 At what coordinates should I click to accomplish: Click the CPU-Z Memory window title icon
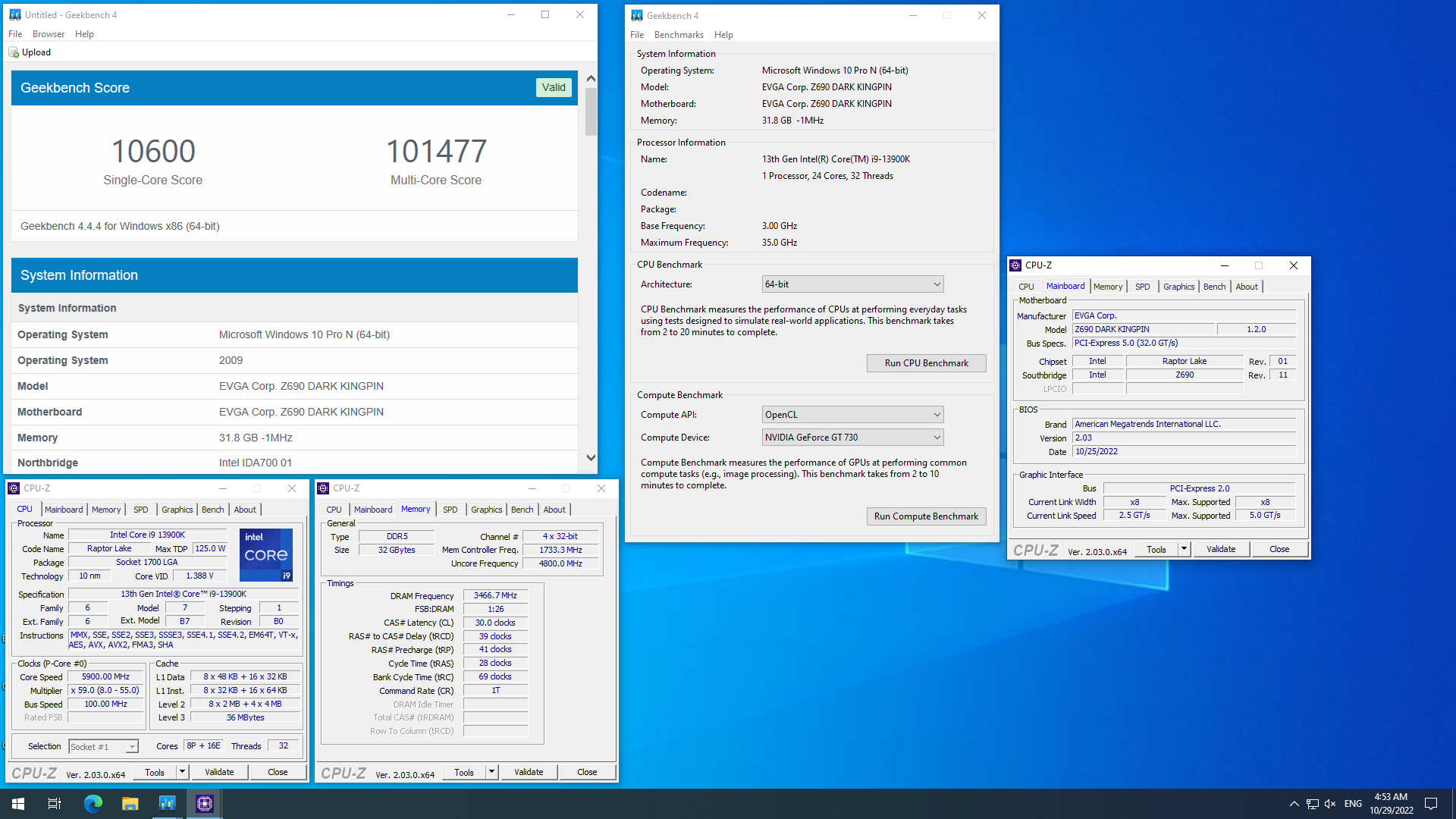point(323,488)
